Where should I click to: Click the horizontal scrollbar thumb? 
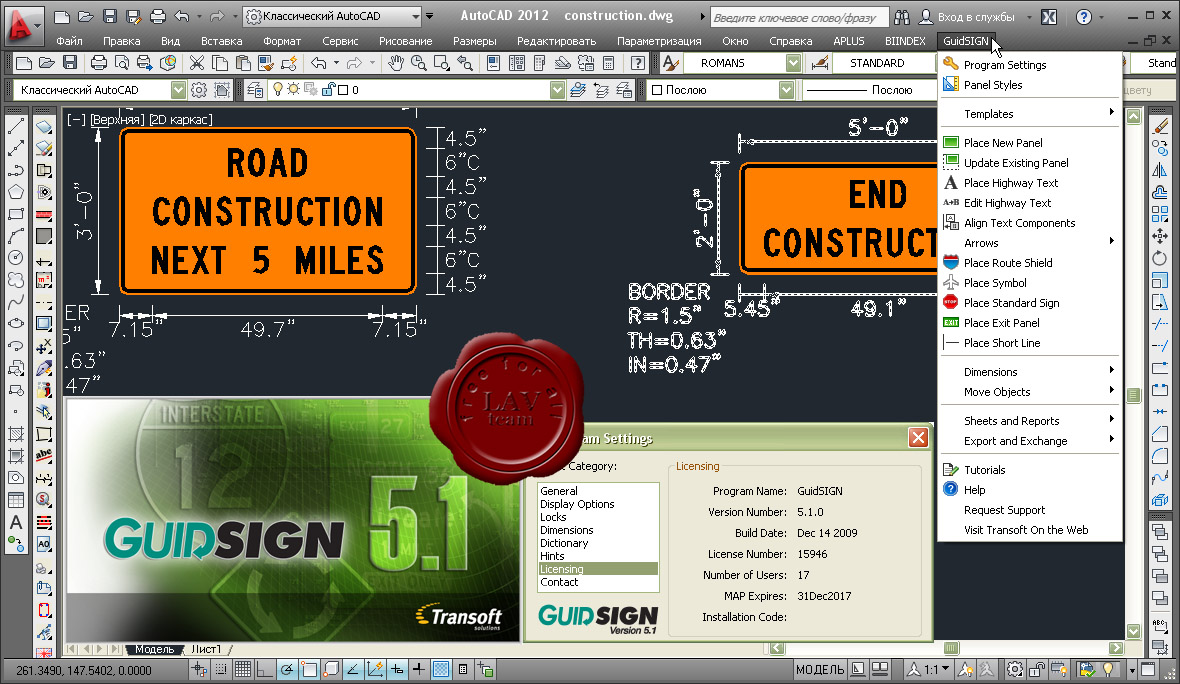pyautogui.click(x=951, y=648)
